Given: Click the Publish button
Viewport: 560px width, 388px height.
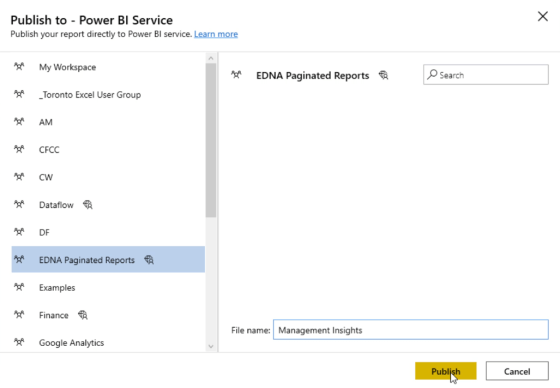Looking at the screenshot, I should (446, 371).
